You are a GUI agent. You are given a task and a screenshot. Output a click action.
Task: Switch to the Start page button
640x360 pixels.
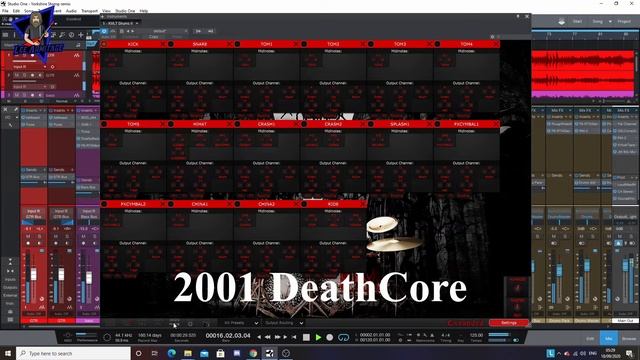coord(577,21)
